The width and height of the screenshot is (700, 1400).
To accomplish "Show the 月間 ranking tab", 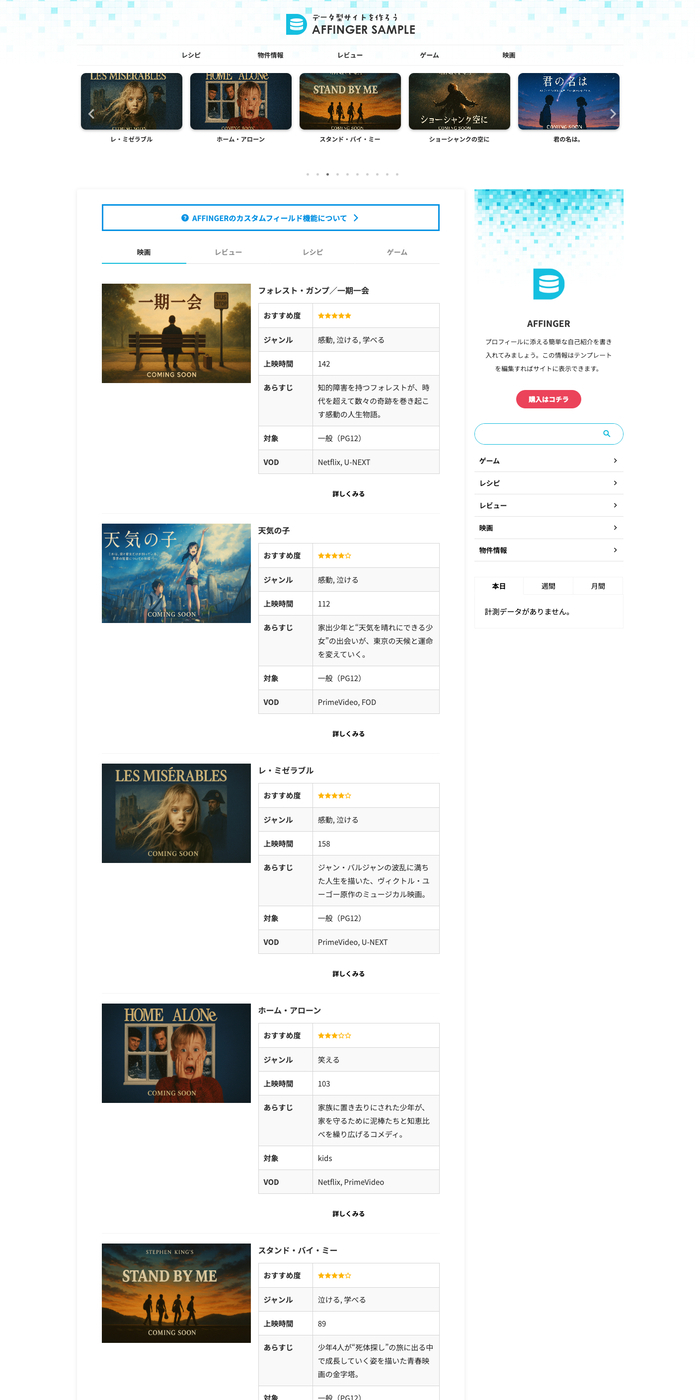I will [x=597, y=586].
